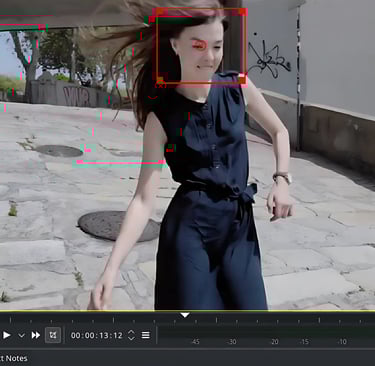375x366 pixels.
Task: Open the play options dropdown chevron
Action: 21,335
